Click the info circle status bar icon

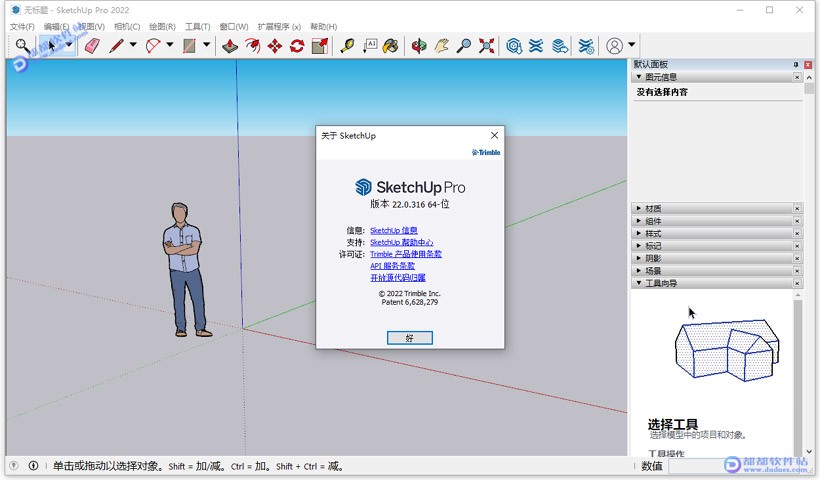click(x=33, y=465)
